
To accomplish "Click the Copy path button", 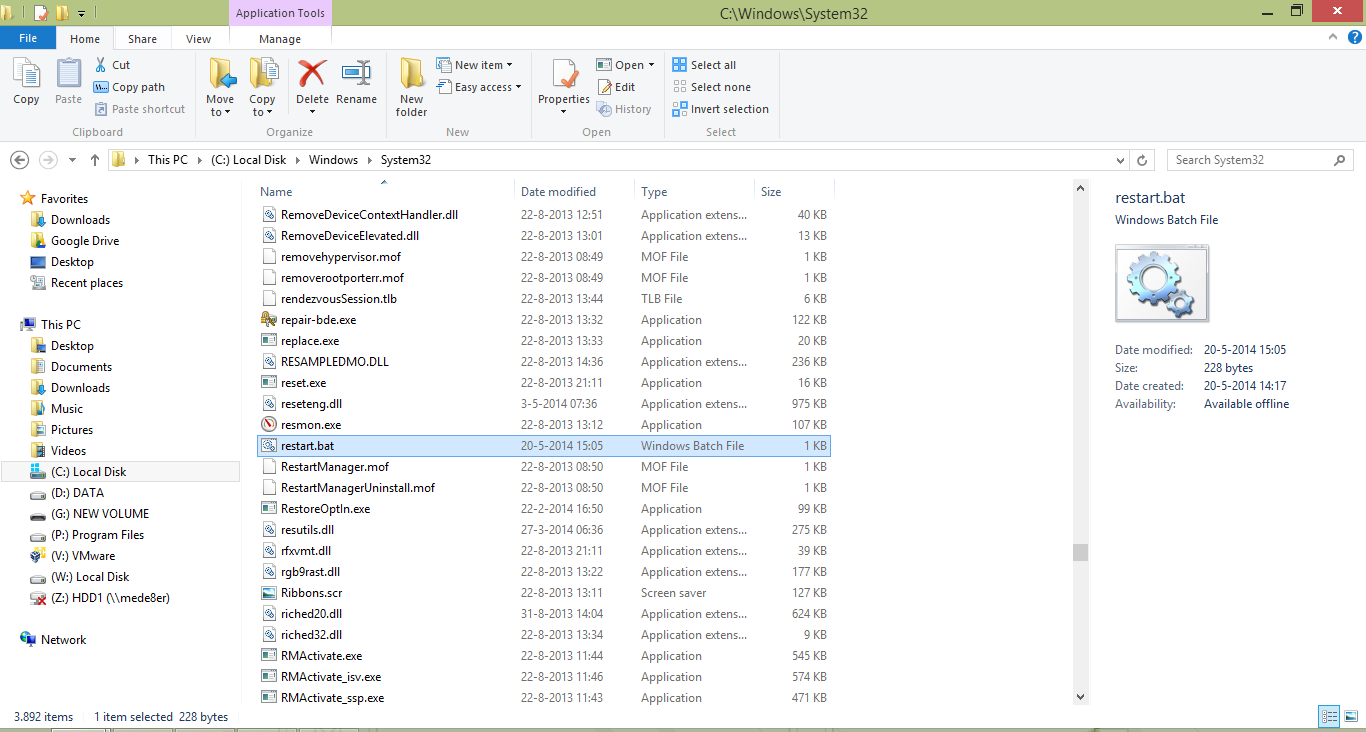I will click(130, 87).
